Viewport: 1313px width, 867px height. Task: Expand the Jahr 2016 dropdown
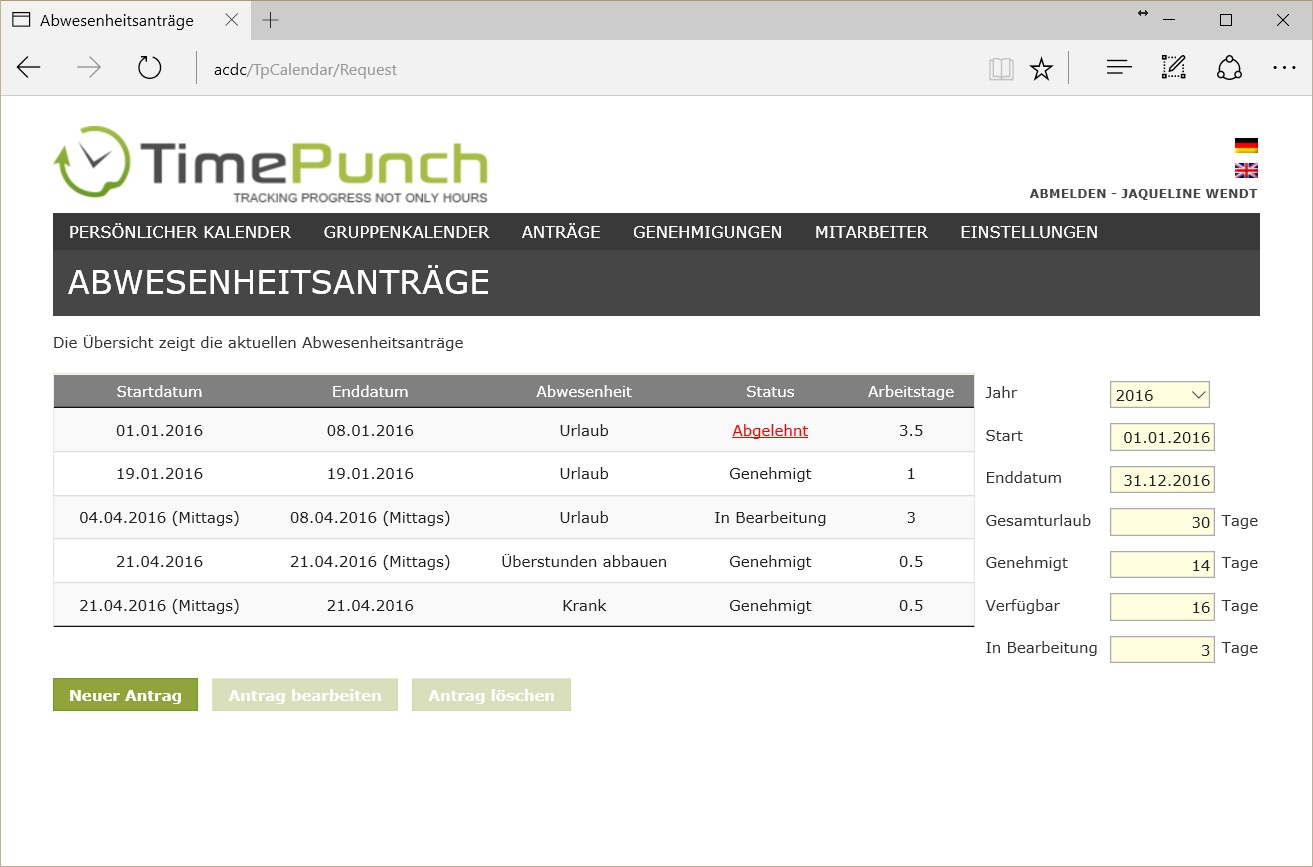1159,395
